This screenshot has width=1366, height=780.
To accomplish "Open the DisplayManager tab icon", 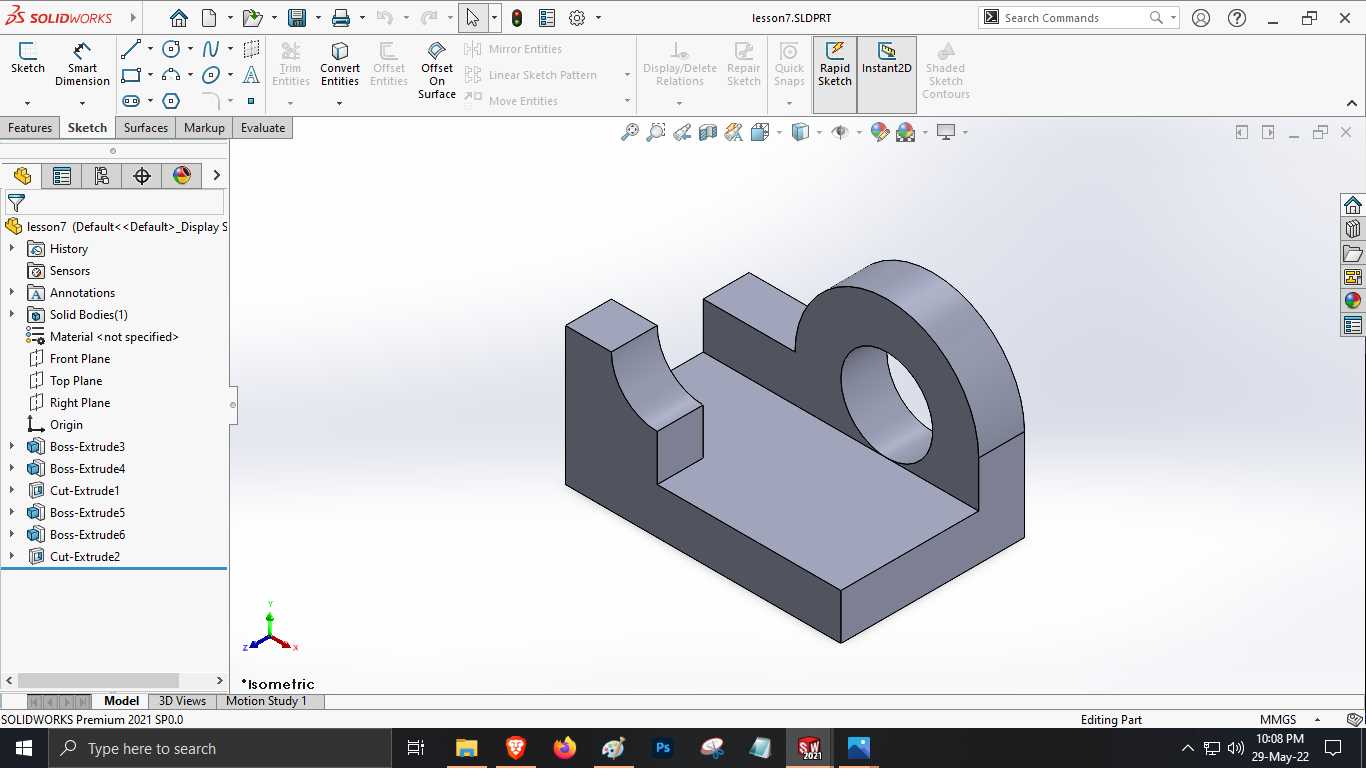I will [182, 176].
